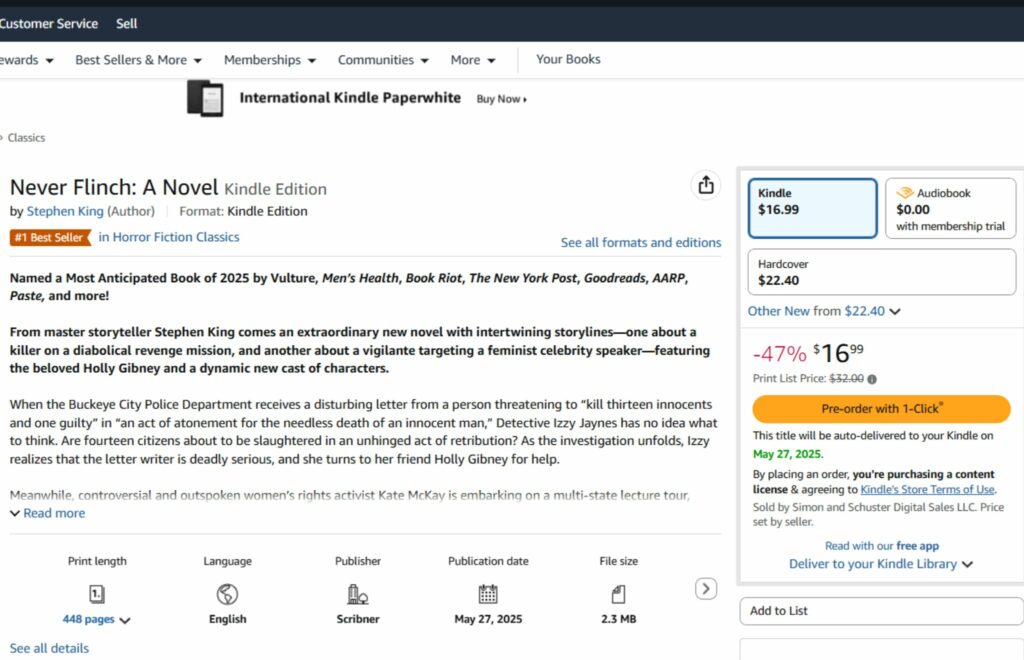The image size is (1024, 660).
Task: Click the Audible audiobook logo icon
Action: 904,193
